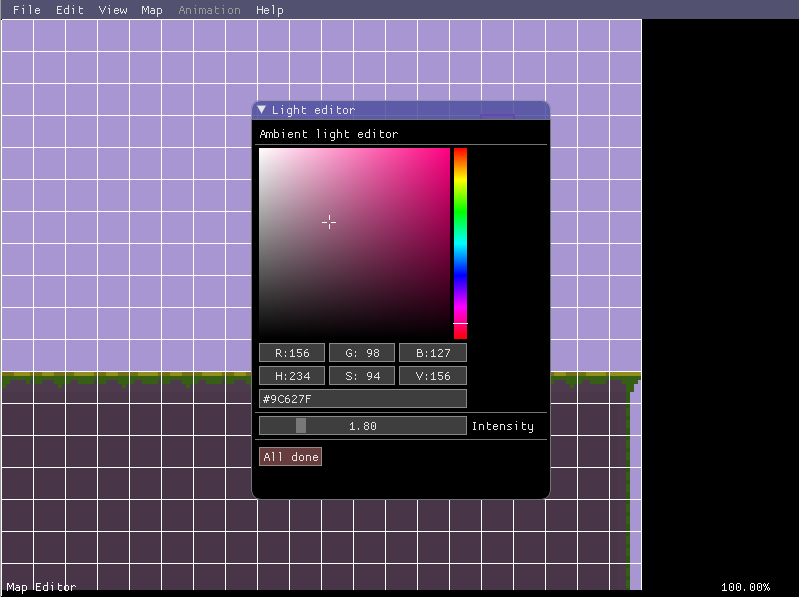Click the saturation S: 94 value field
Screen dimensions: 799x597
pyautogui.click(x=362, y=376)
